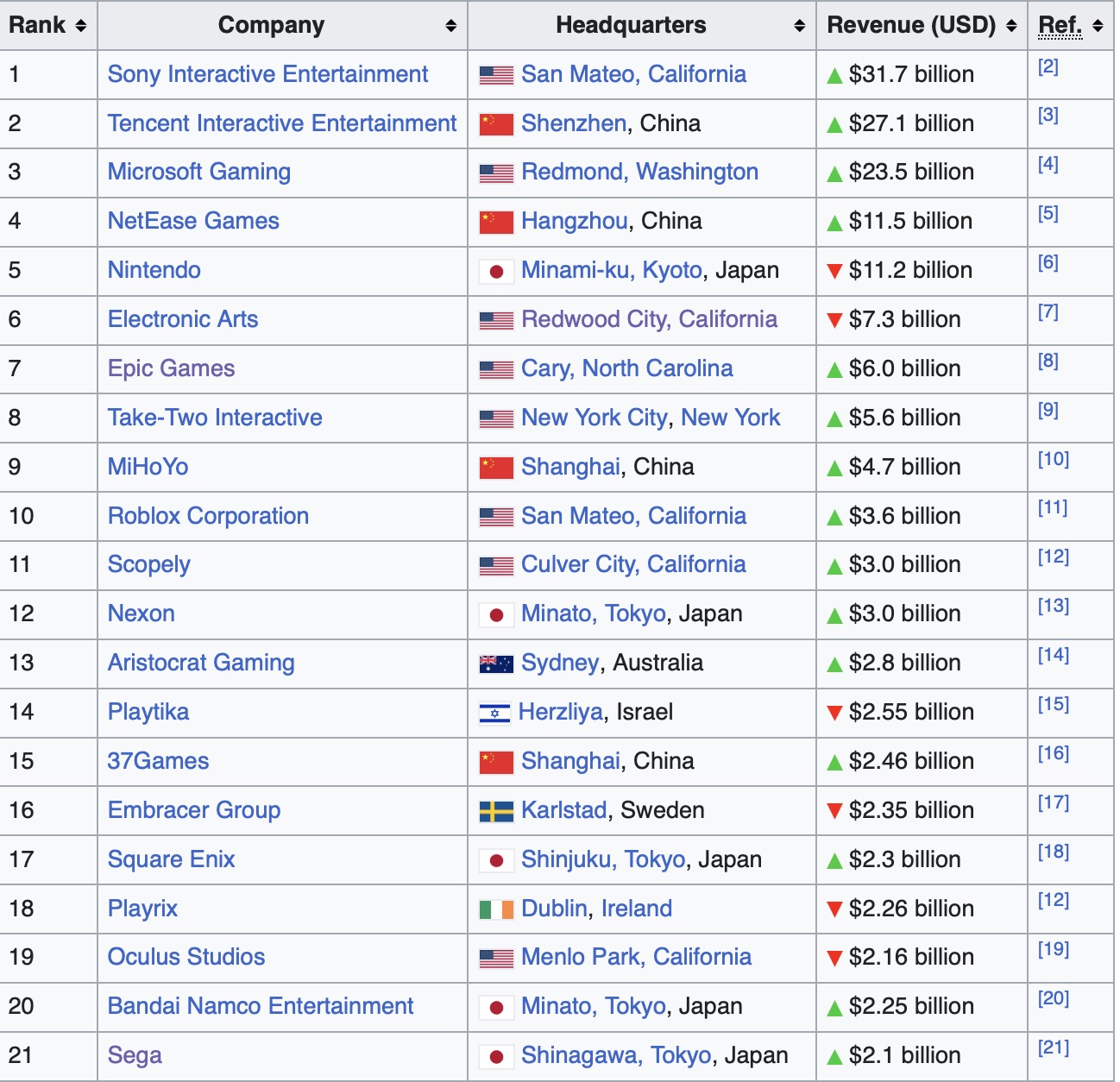Open the Roblox Corporation article

208,516
